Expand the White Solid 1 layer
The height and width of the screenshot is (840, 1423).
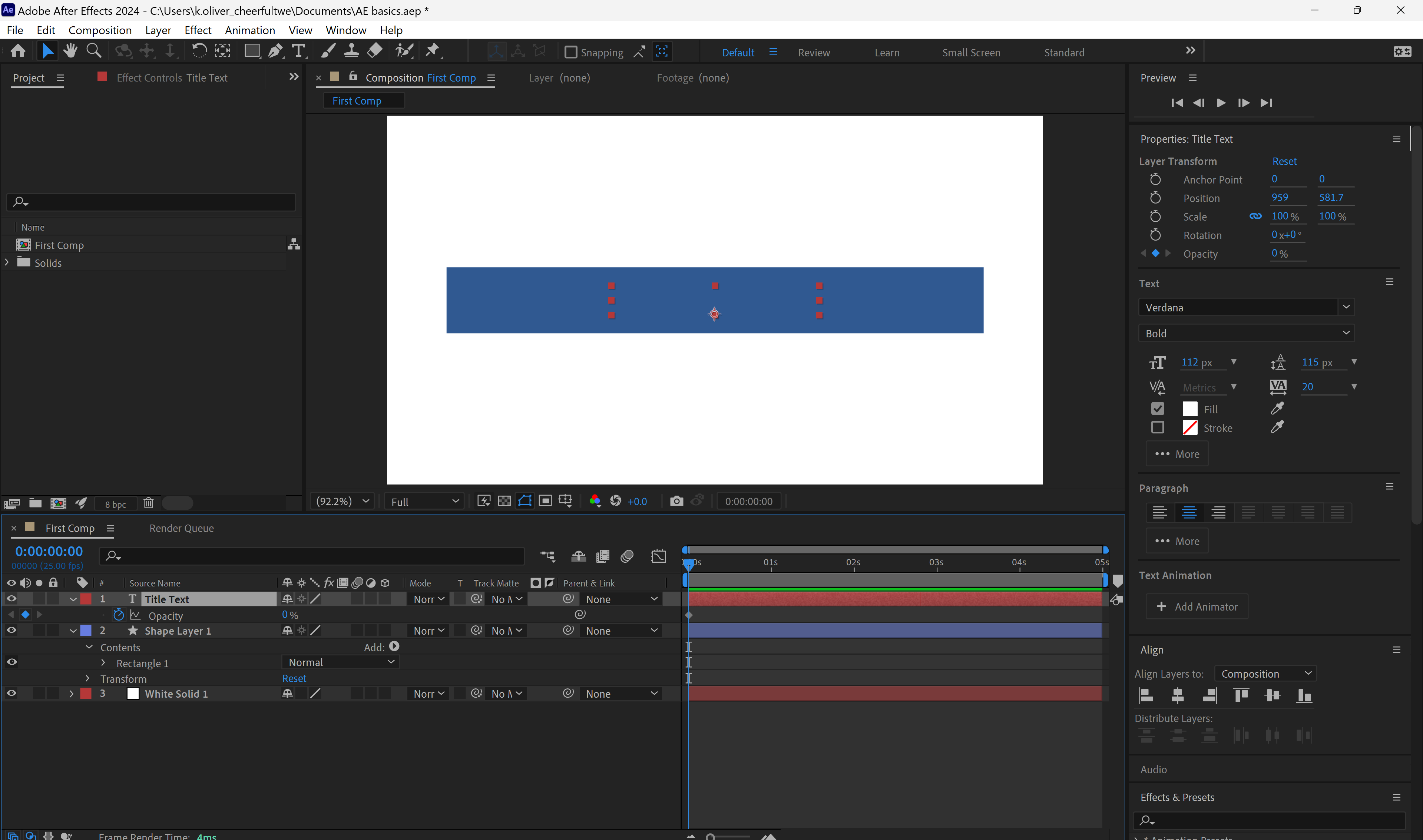(71, 693)
